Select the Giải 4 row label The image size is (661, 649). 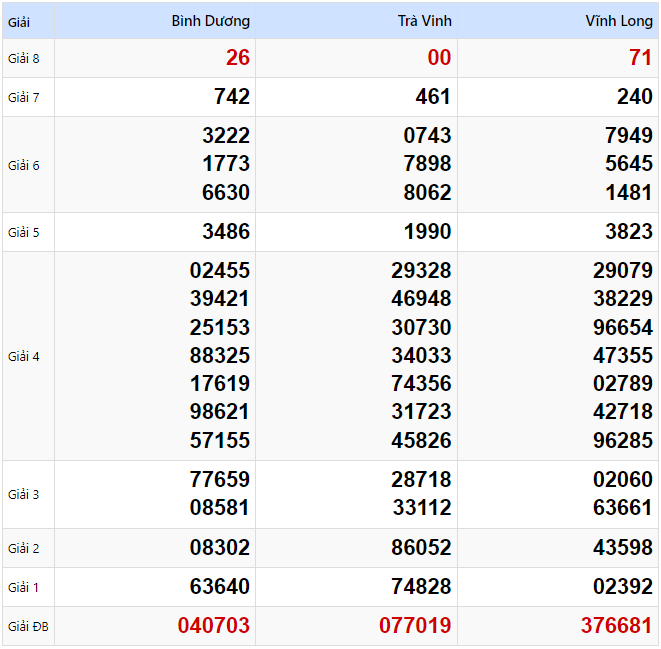coord(24,356)
